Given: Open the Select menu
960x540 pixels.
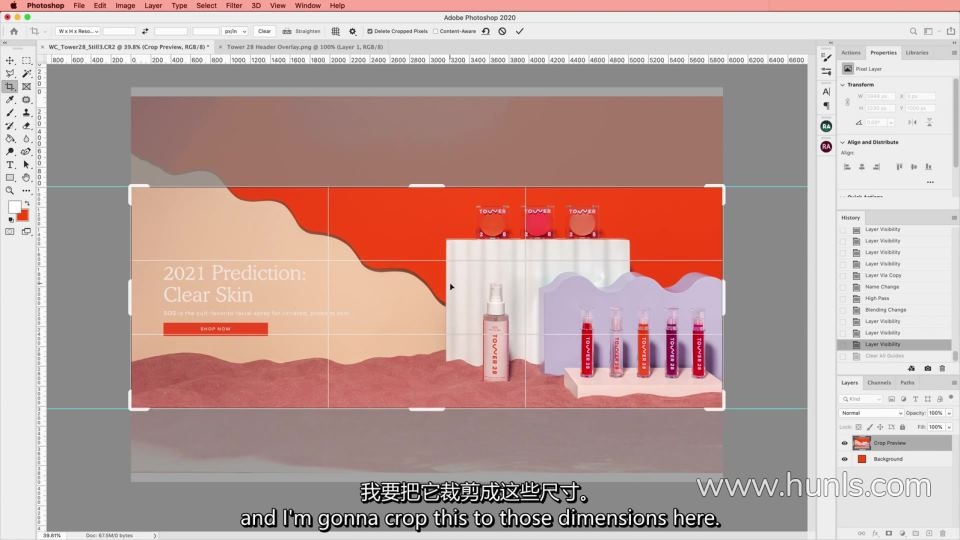Looking at the screenshot, I should (x=206, y=6).
